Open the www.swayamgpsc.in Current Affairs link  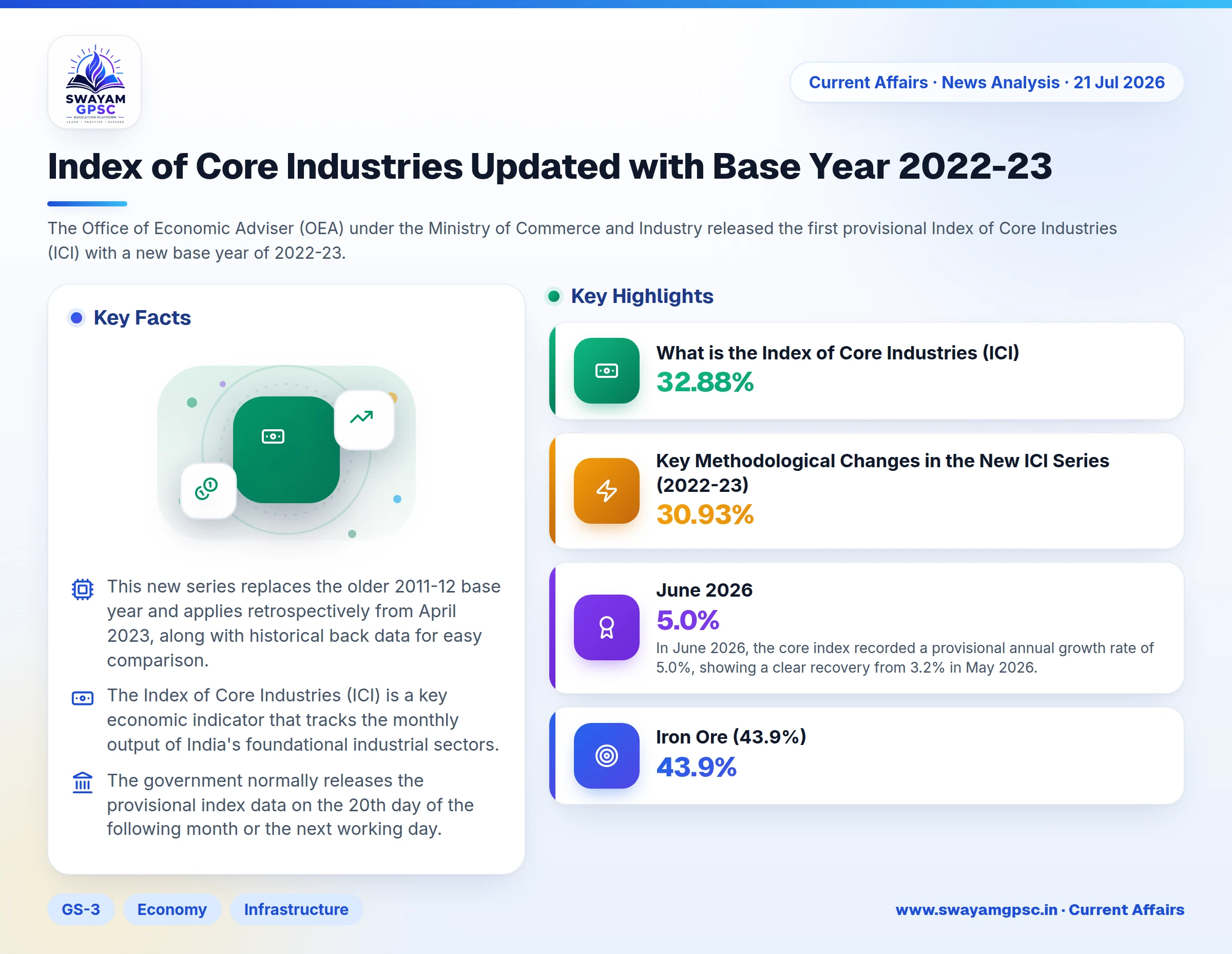(x=1039, y=909)
